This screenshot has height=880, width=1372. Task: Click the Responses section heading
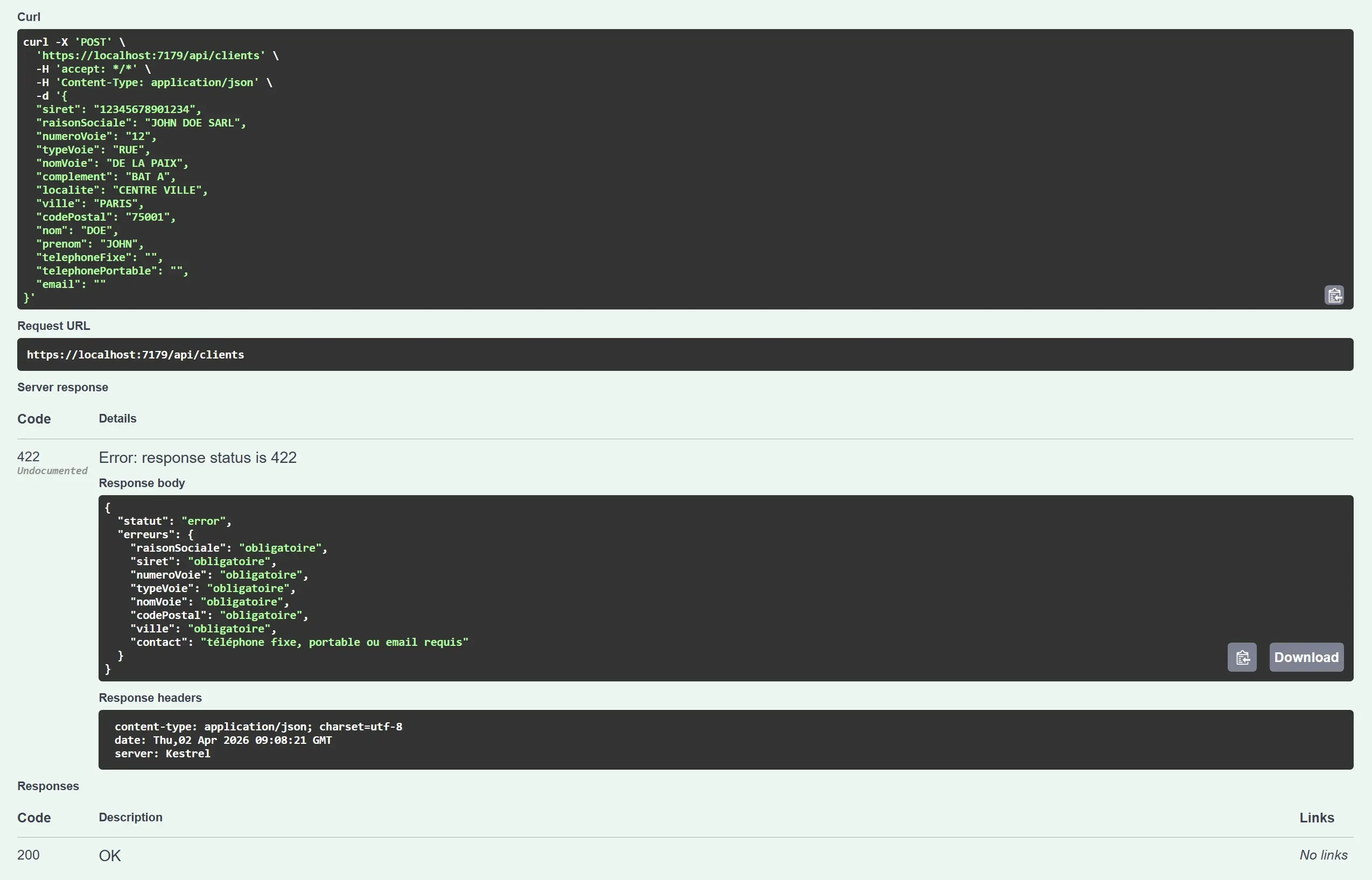pyautogui.click(x=48, y=786)
